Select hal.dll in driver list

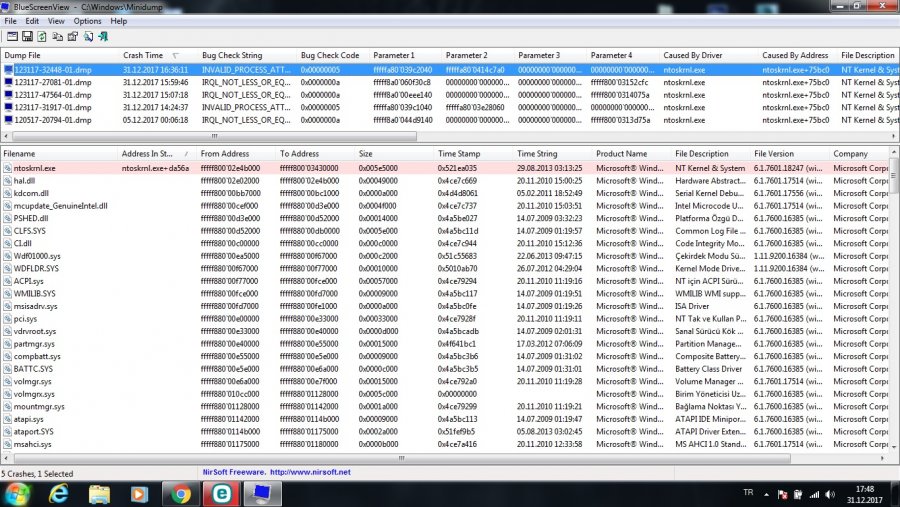(x=24, y=181)
